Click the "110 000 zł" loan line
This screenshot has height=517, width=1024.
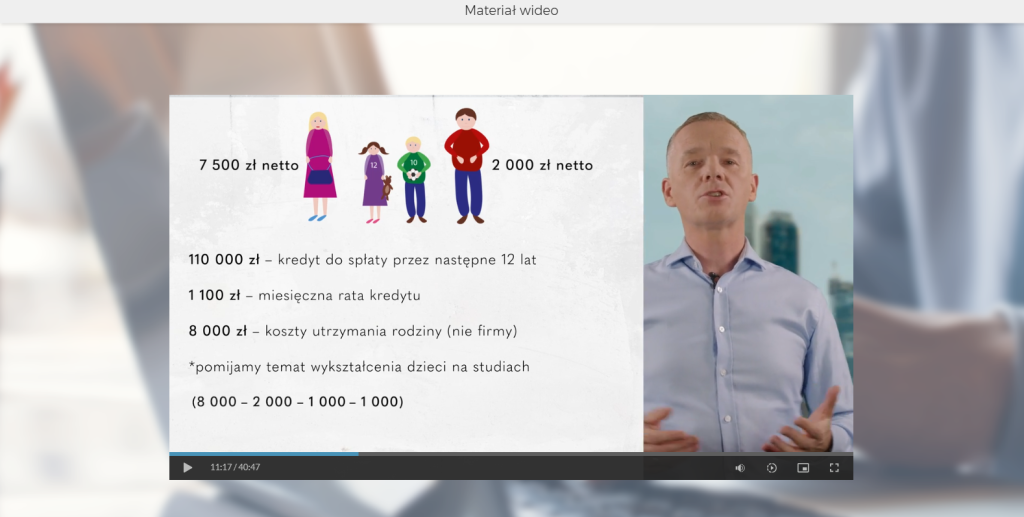[x=362, y=260]
